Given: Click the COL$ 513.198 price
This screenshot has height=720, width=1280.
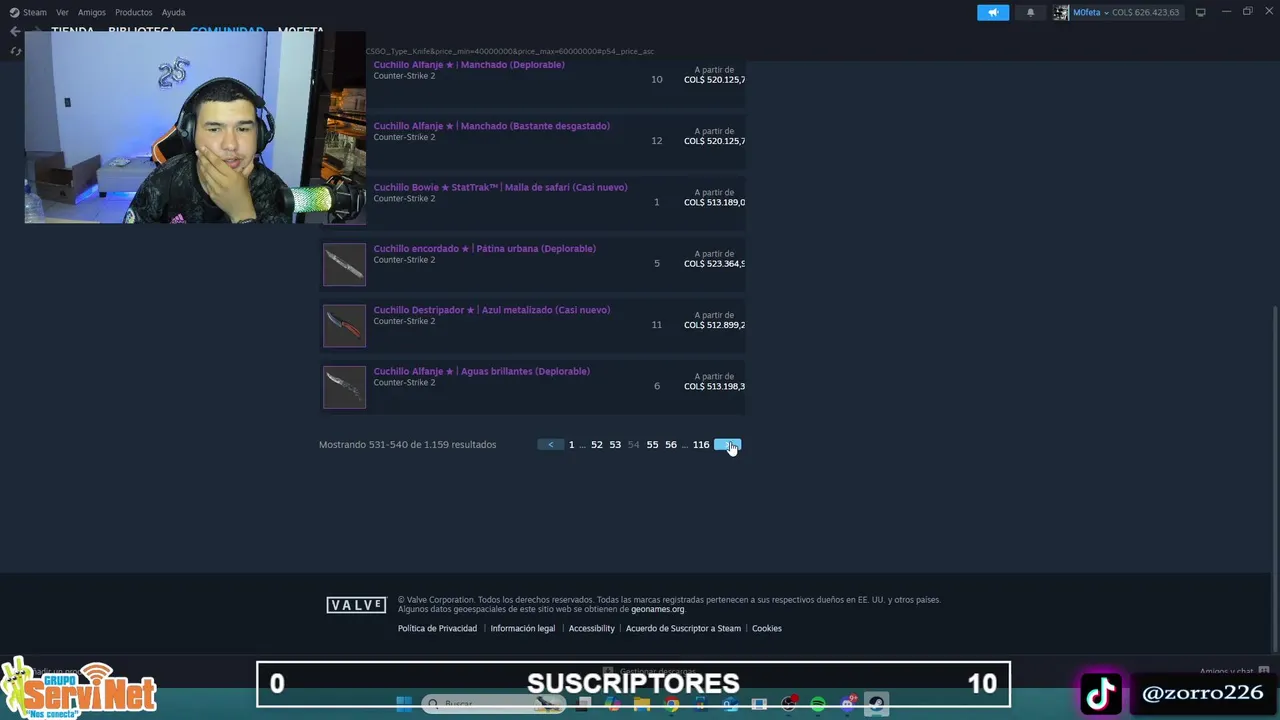Looking at the screenshot, I should pyautogui.click(x=714, y=386).
